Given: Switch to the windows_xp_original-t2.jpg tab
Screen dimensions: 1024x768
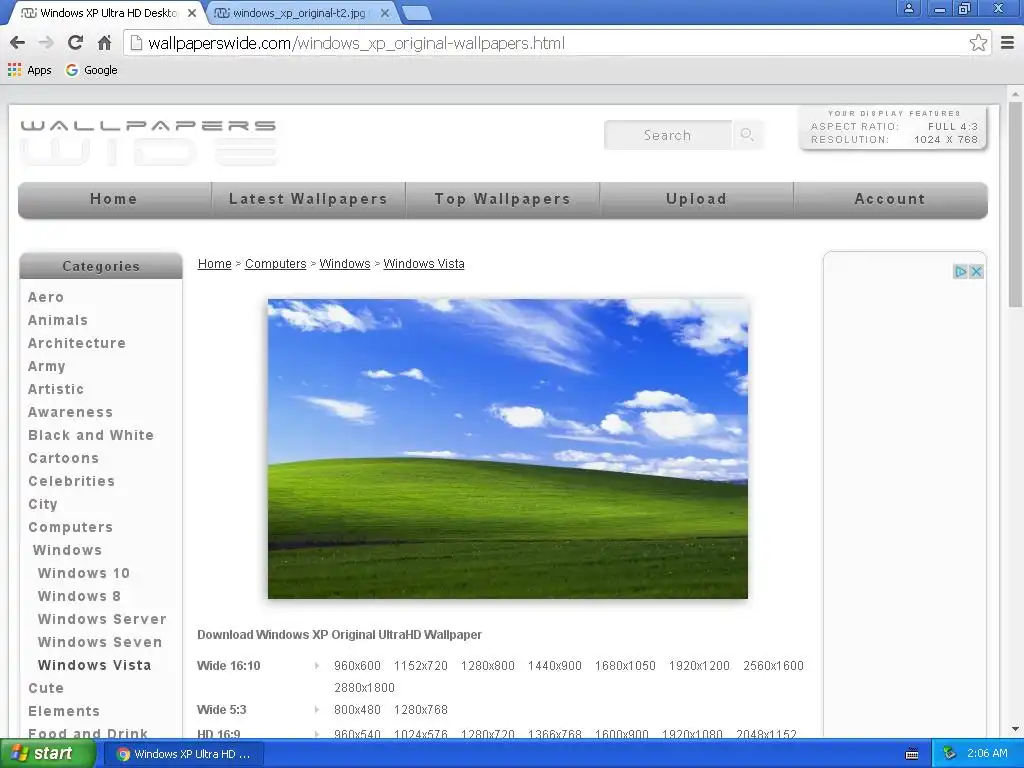Looking at the screenshot, I should point(300,13).
